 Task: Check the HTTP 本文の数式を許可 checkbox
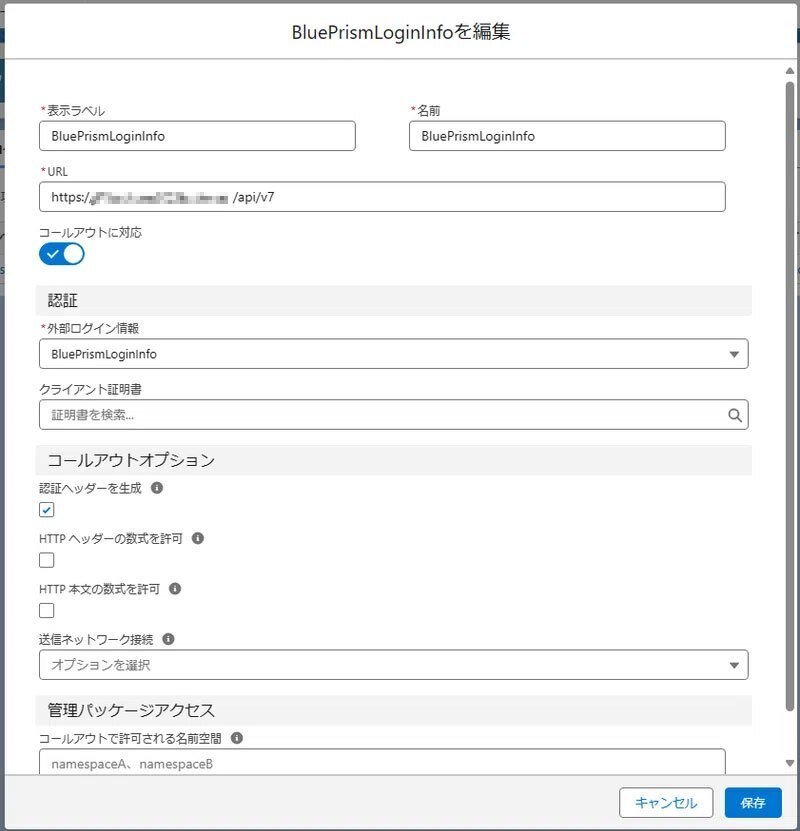47,611
